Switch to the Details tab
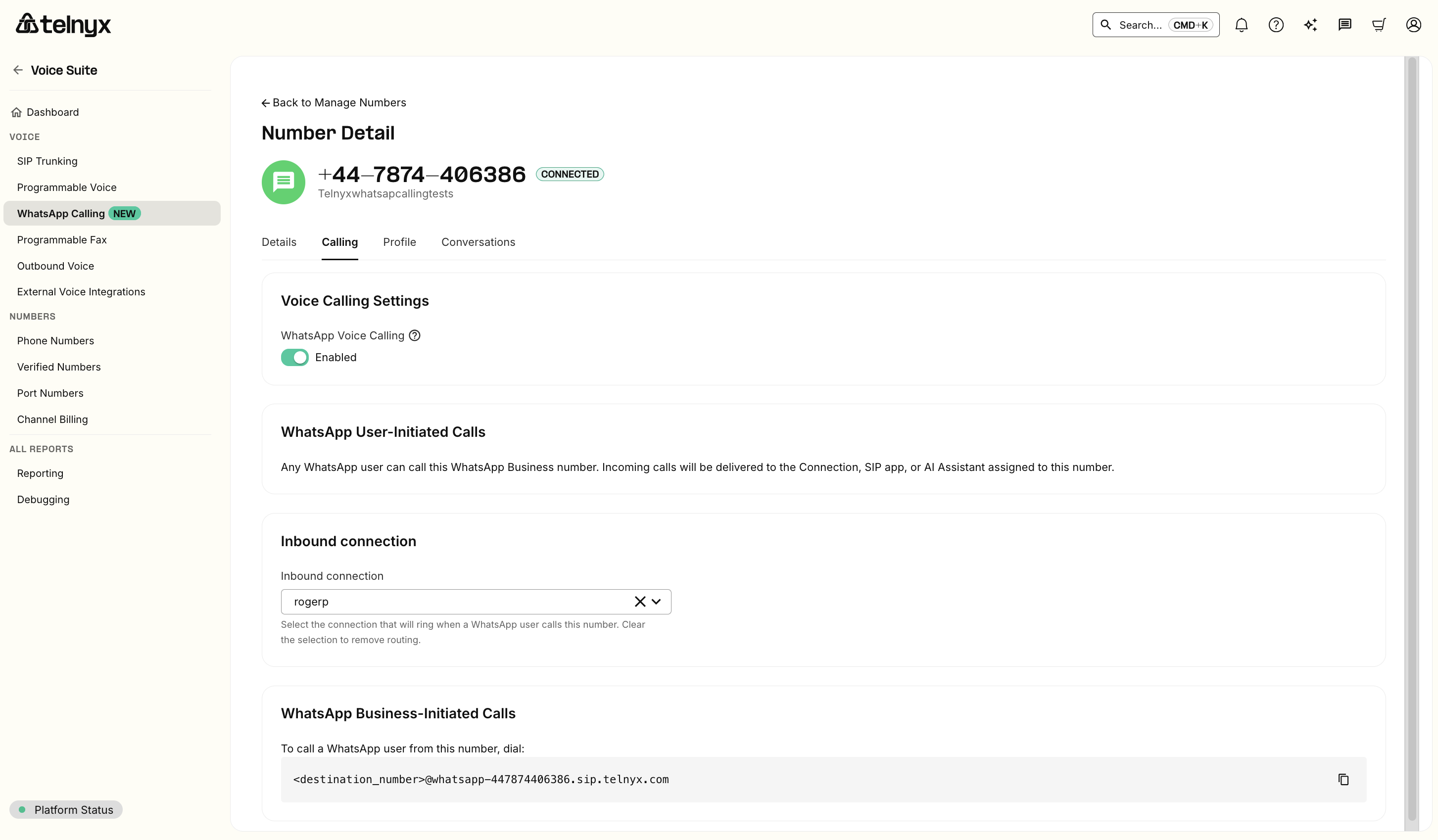The width and height of the screenshot is (1438, 840). [279, 242]
